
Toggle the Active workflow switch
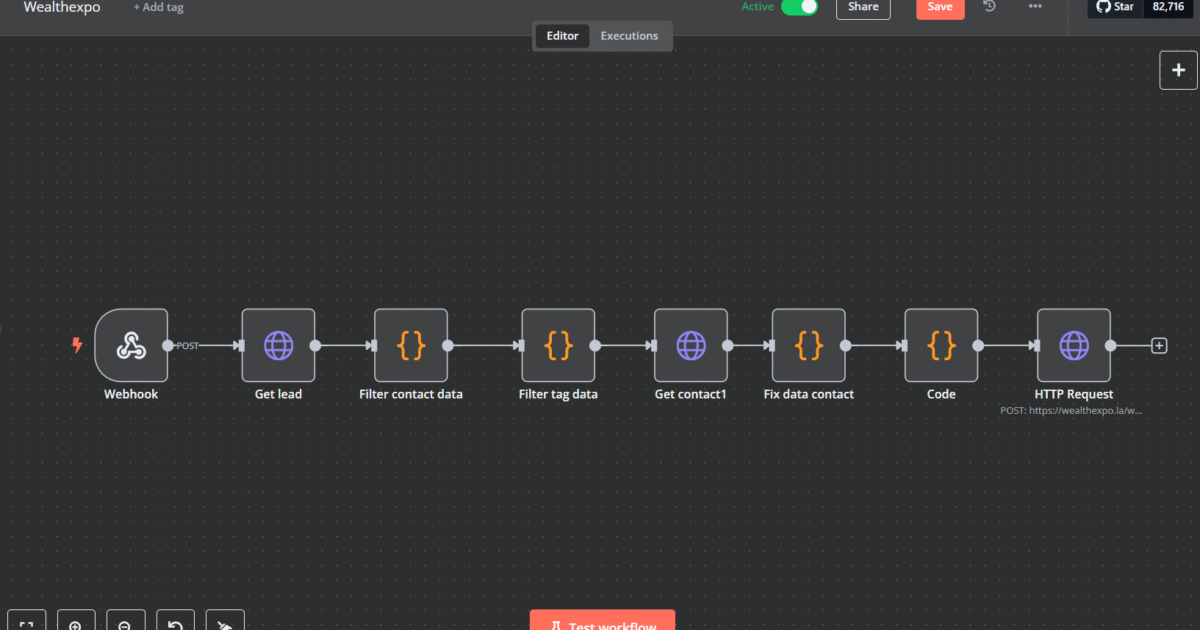pos(799,7)
